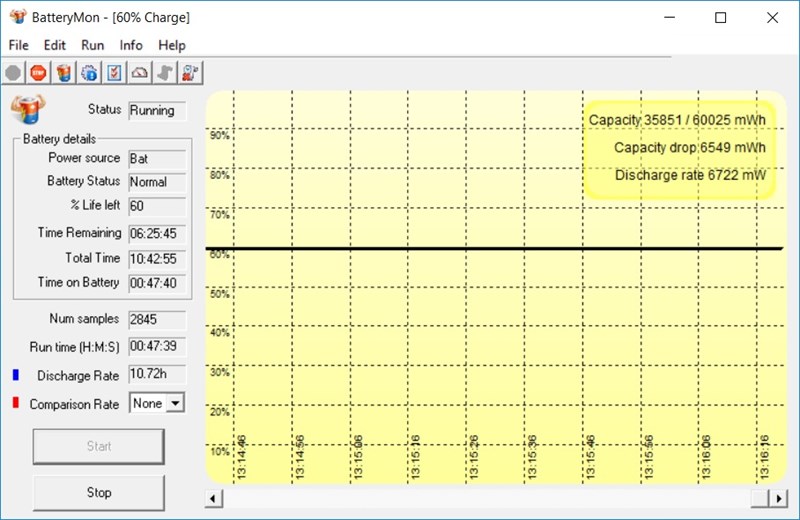The height and width of the screenshot is (520, 800).
Task: Click the Time Remaining field
Action: coord(156,233)
